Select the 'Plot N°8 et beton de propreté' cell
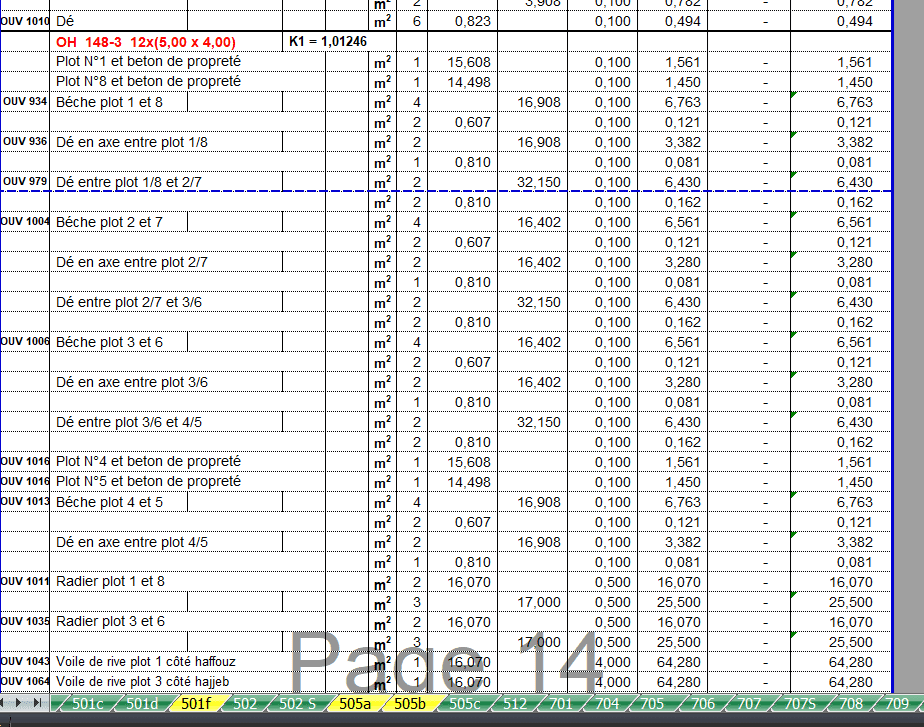The height and width of the screenshot is (727, 924). click(148, 81)
